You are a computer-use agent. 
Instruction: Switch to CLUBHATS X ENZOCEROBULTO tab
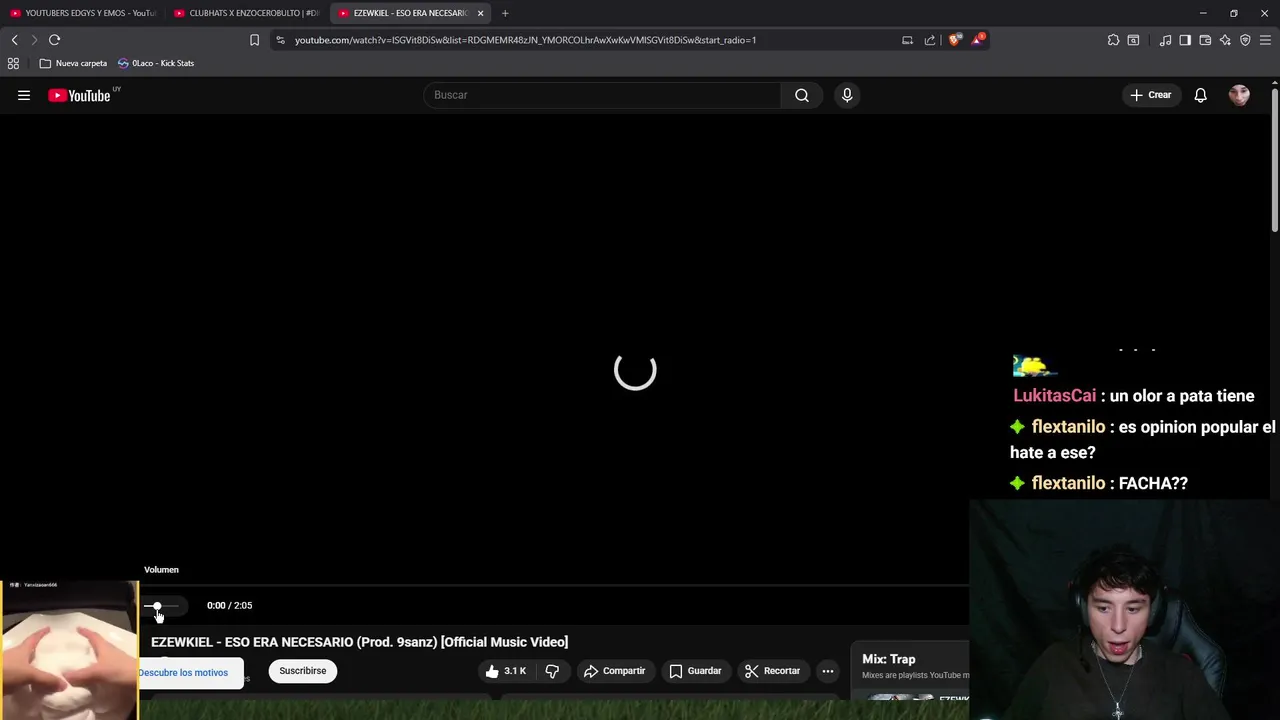click(246, 13)
